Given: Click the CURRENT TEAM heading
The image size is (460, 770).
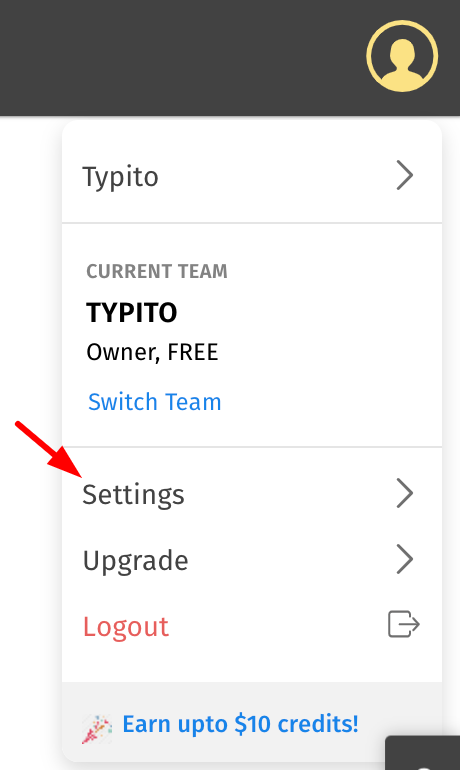Looking at the screenshot, I should coord(157,271).
